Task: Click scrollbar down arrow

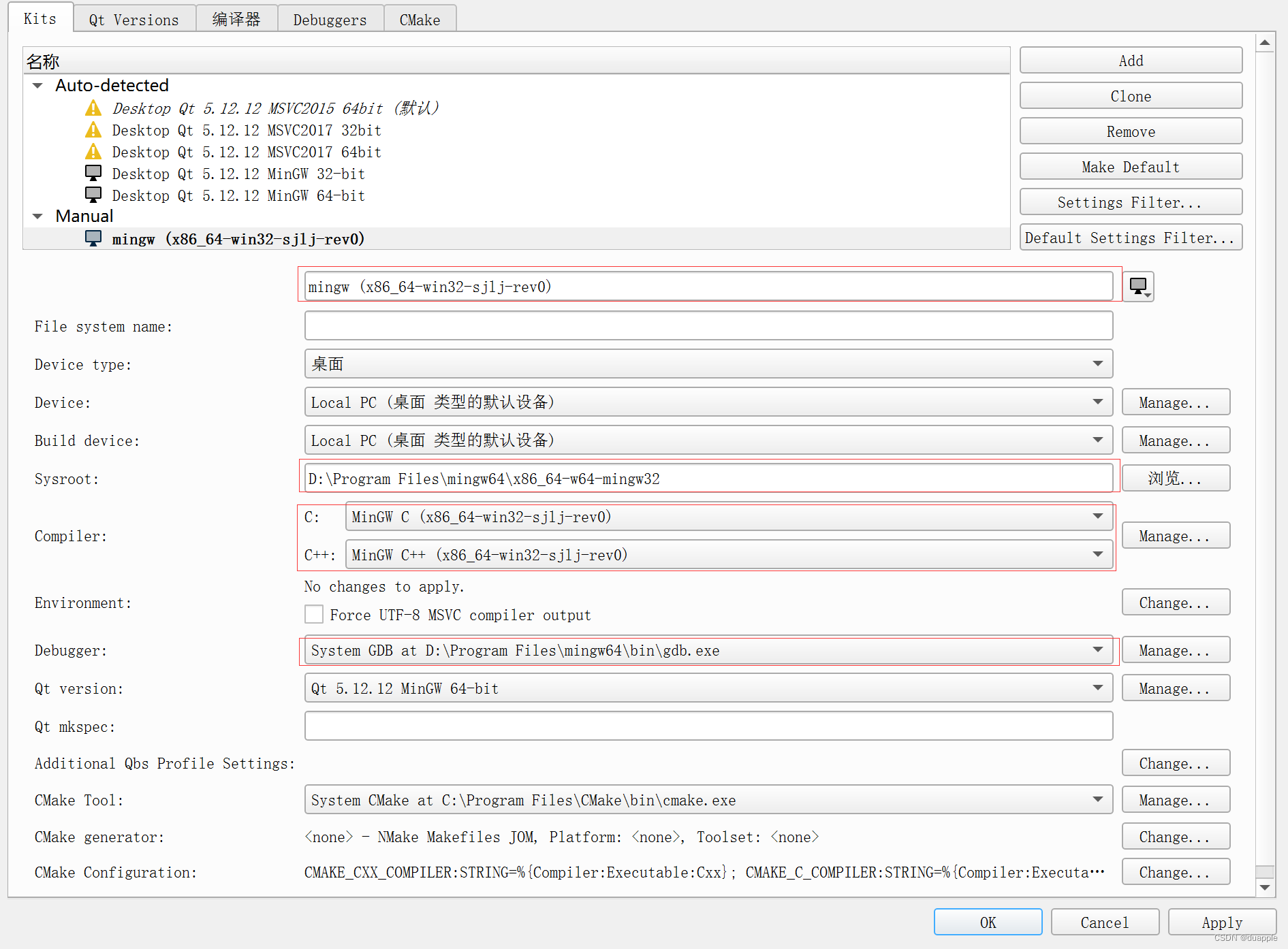Action: (x=1265, y=887)
